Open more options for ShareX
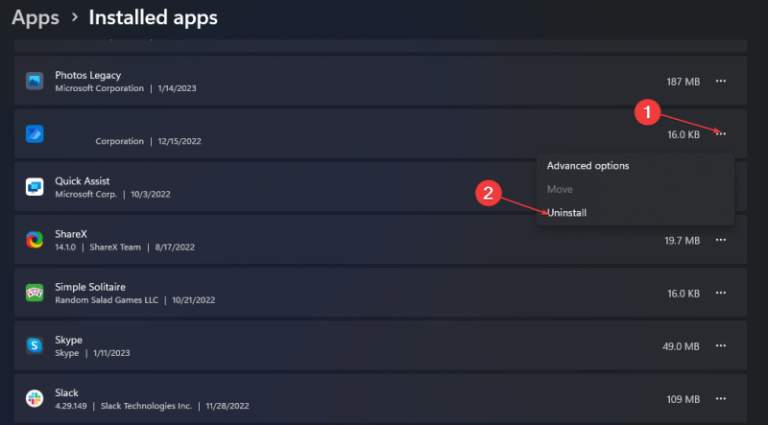Screen dimensions: 768x425 point(721,240)
